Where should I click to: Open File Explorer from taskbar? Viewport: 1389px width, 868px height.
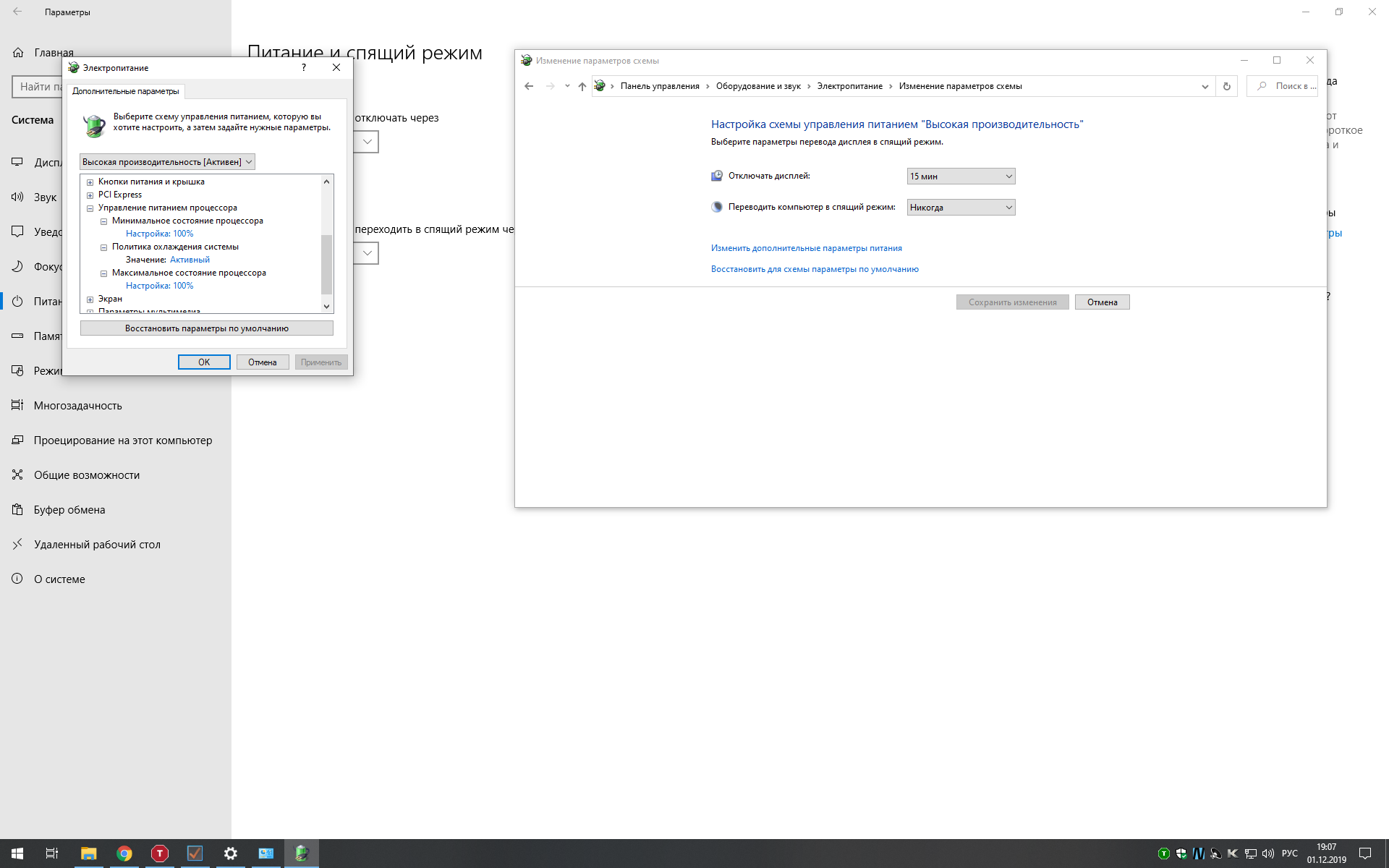[88, 854]
